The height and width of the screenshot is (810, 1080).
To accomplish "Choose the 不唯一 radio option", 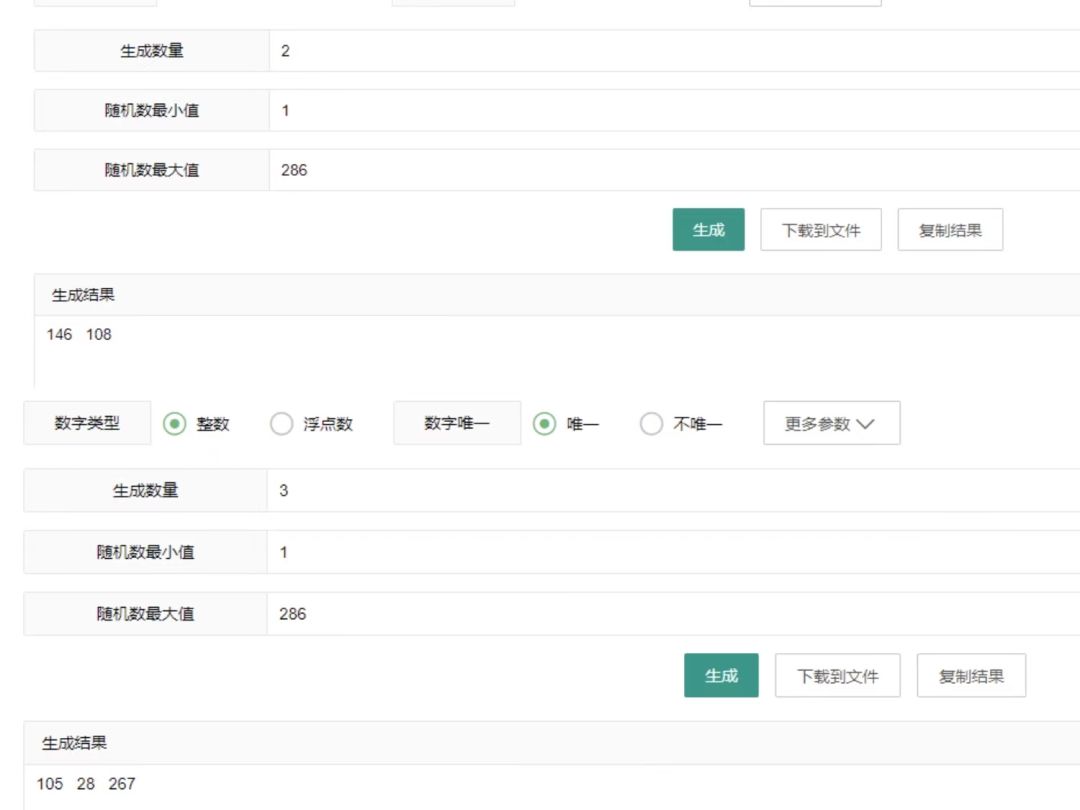I will tap(651, 424).
